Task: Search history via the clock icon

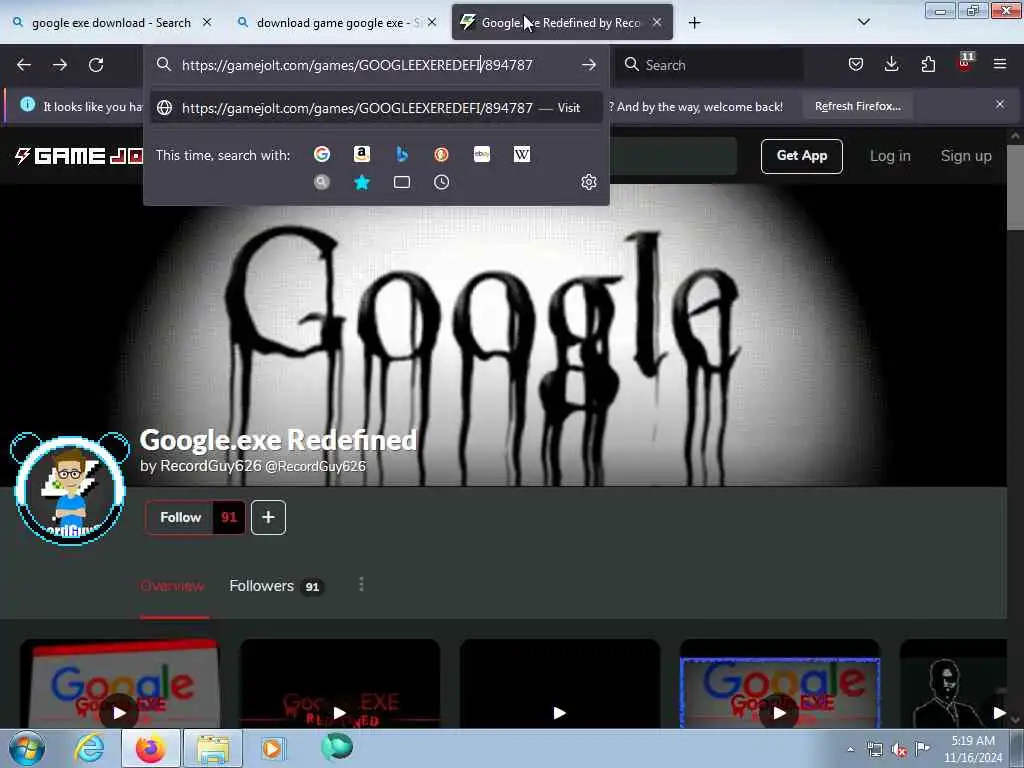Action: 441,182
